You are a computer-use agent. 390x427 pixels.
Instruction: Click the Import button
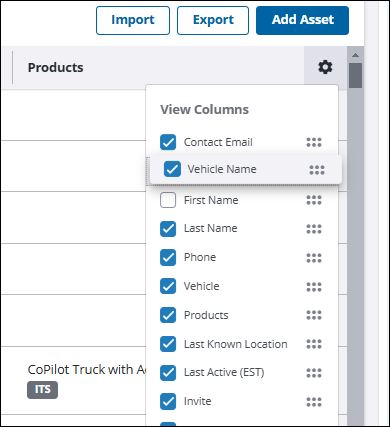click(133, 20)
